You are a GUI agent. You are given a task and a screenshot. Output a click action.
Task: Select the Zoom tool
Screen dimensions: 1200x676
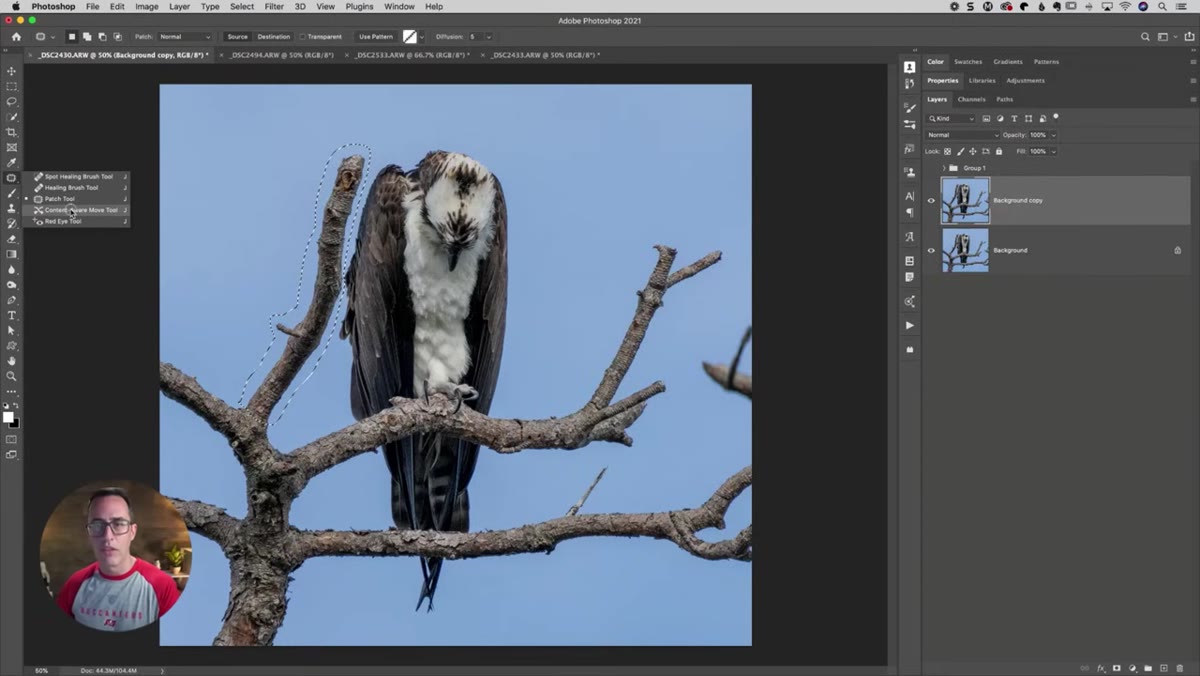click(12, 376)
